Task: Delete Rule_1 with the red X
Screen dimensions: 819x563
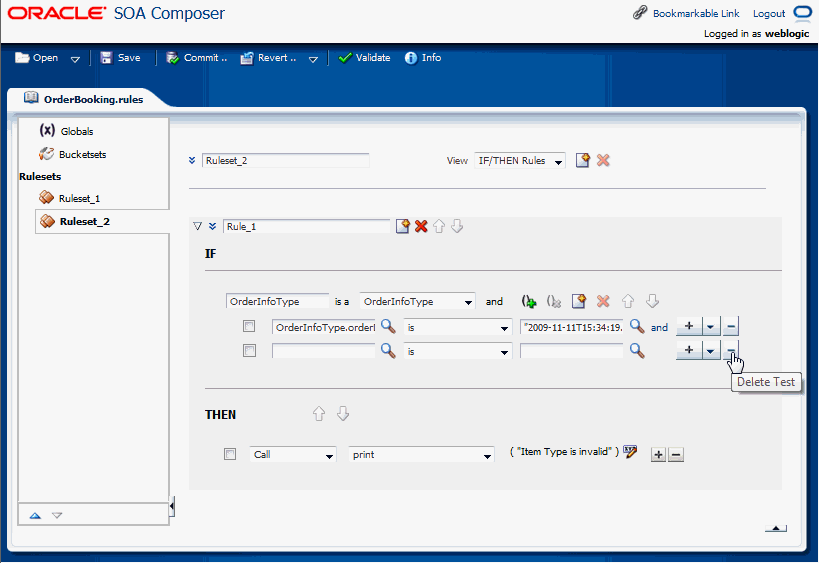Action: tap(421, 226)
